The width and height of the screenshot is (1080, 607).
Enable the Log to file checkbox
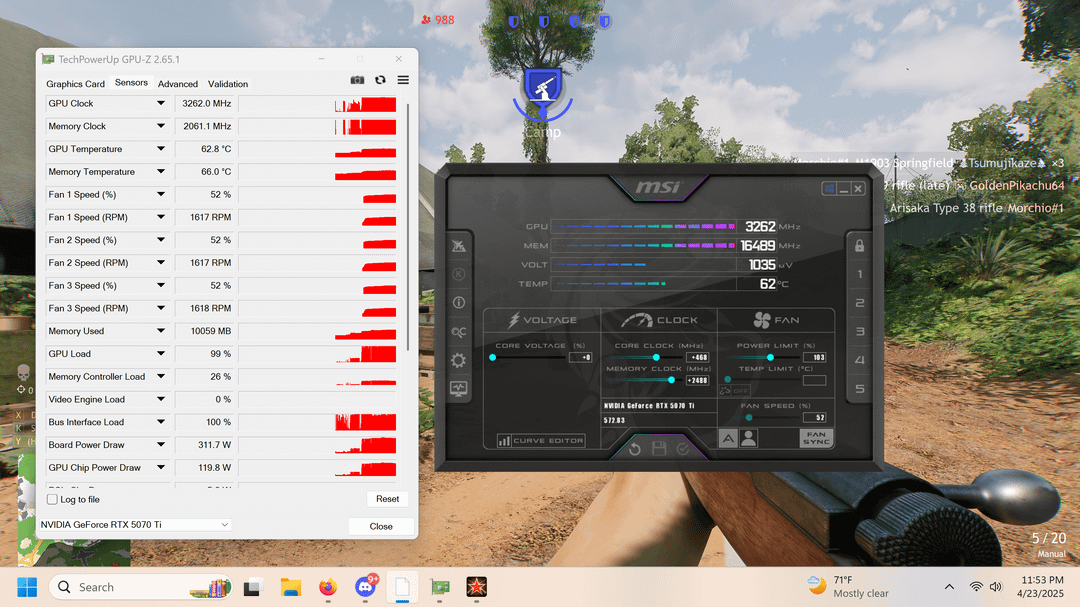pos(52,500)
